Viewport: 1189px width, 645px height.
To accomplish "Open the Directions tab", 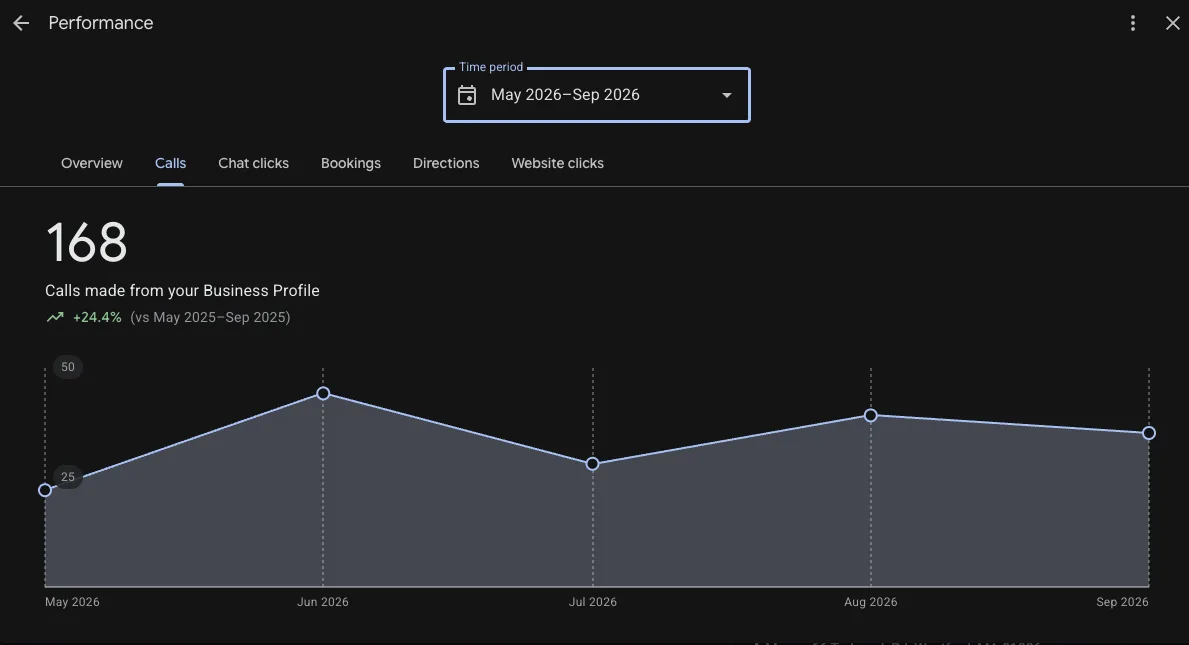I will pos(446,164).
